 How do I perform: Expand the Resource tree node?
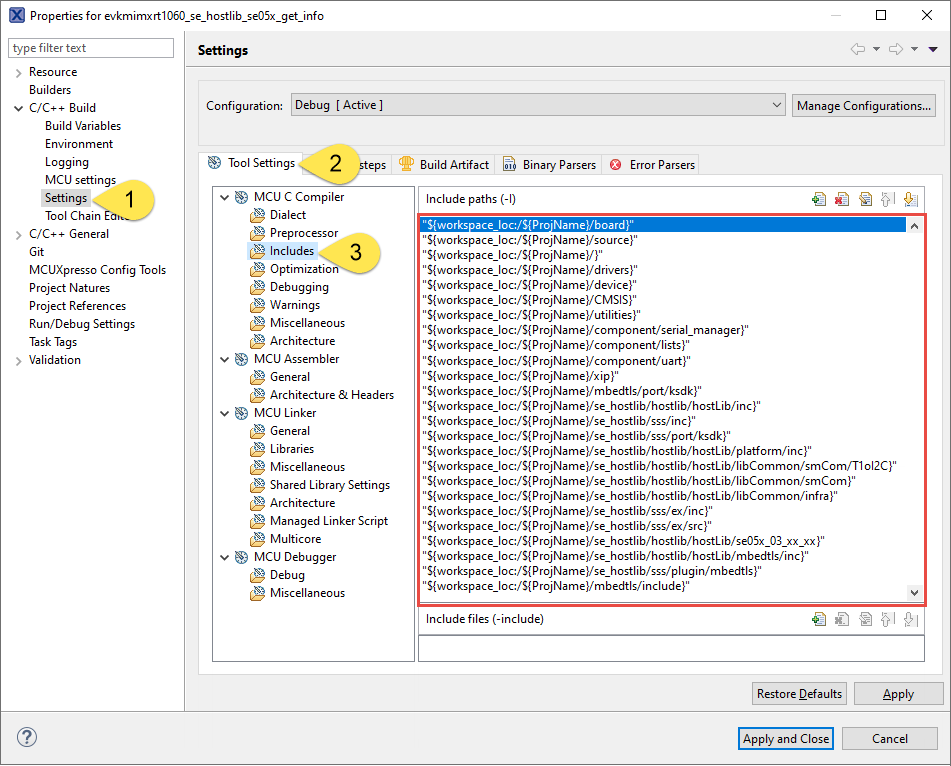tap(18, 73)
